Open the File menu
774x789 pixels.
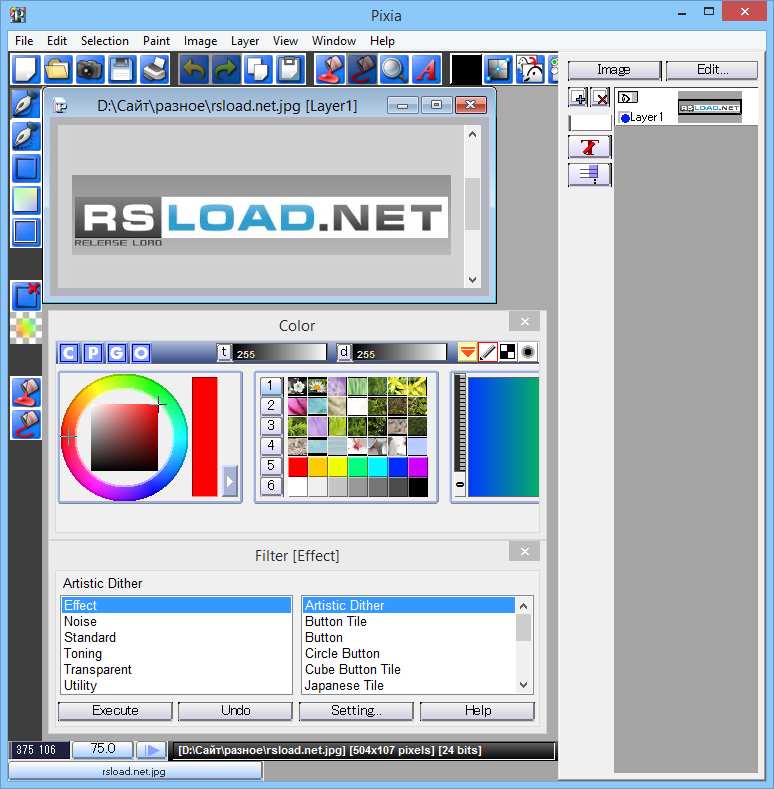24,41
